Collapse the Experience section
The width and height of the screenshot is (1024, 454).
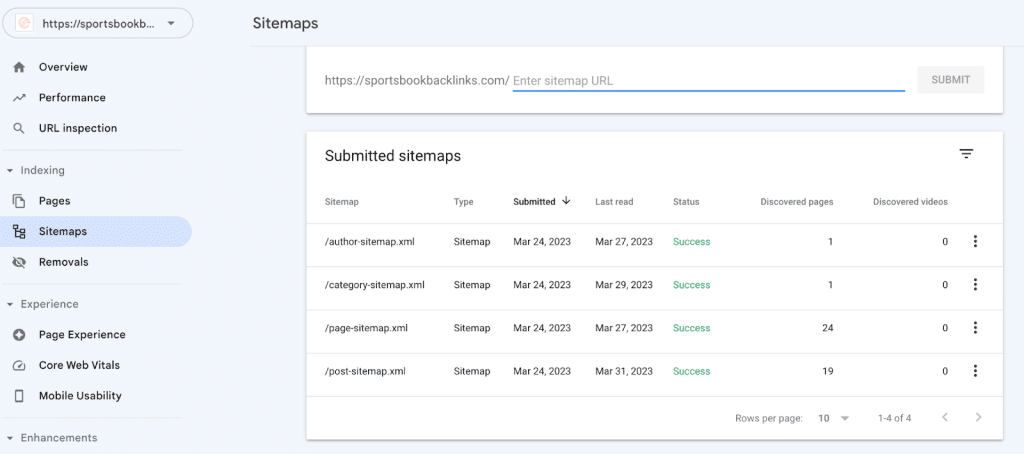click(10, 304)
